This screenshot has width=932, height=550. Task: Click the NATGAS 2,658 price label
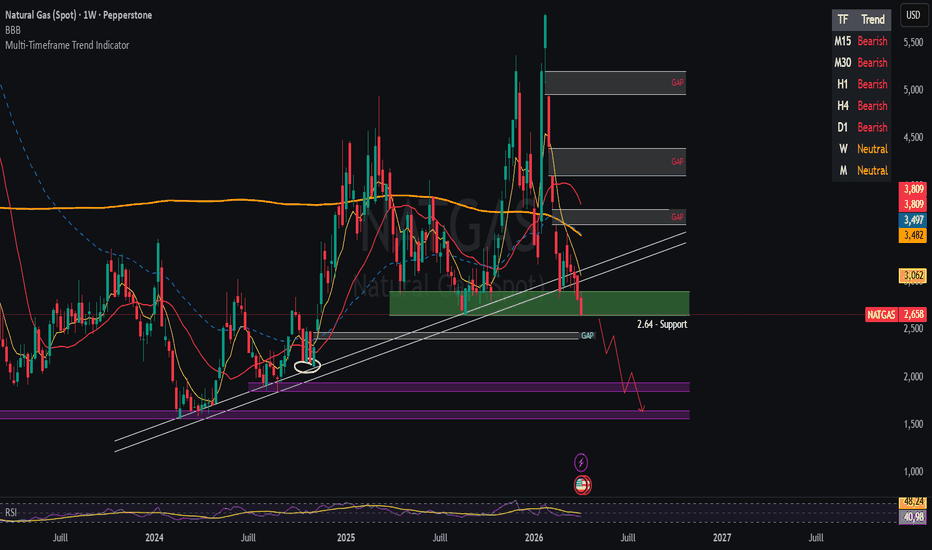click(x=895, y=315)
